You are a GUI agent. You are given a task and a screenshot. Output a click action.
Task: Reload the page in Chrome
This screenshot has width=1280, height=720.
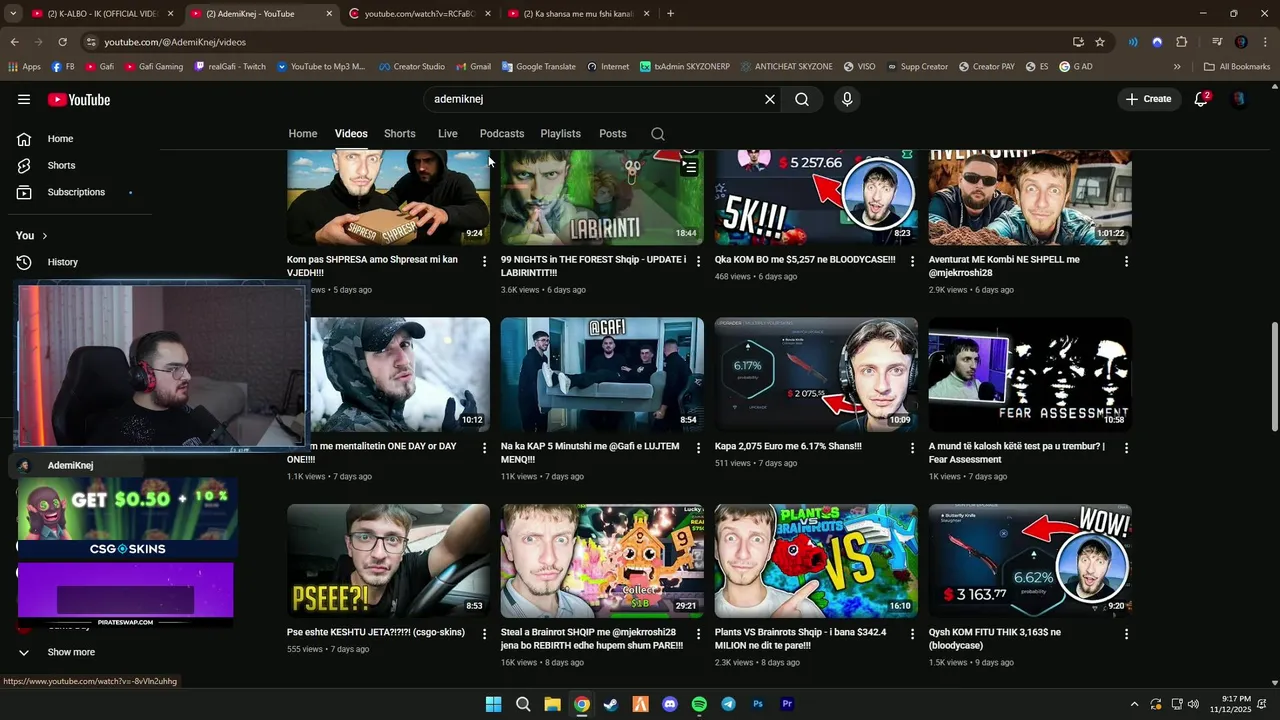(x=62, y=42)
